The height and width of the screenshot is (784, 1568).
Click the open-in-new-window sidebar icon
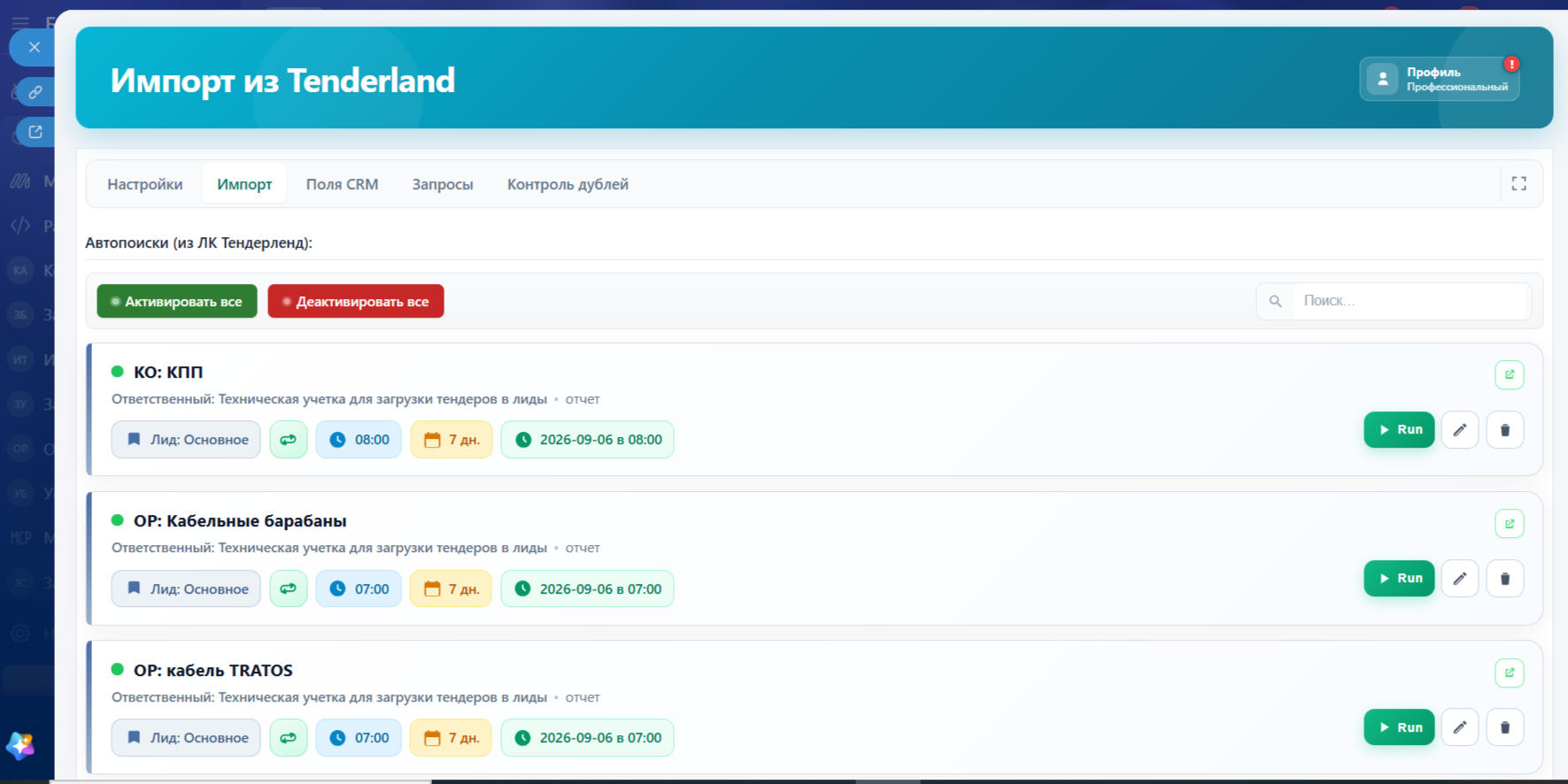(x=35, y=132)
